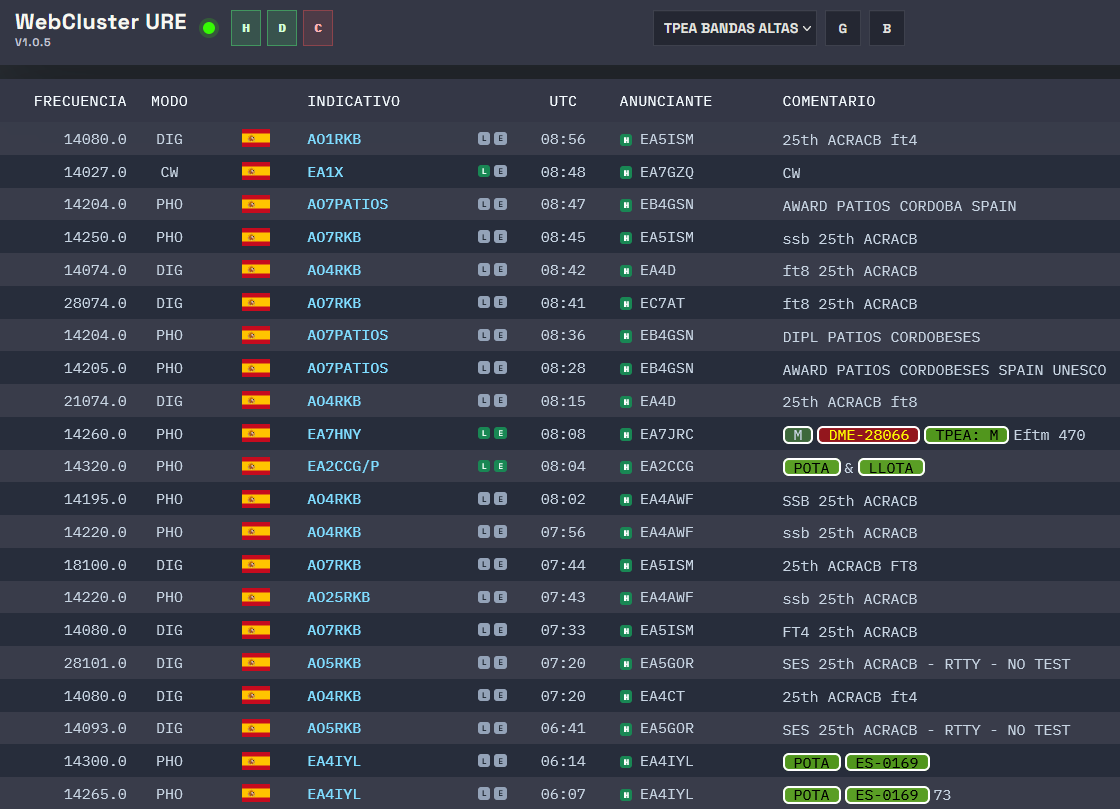Sort by the FRECUENCIA column header
This screenshot has width=1120, height=809.
tap(80, 101)
